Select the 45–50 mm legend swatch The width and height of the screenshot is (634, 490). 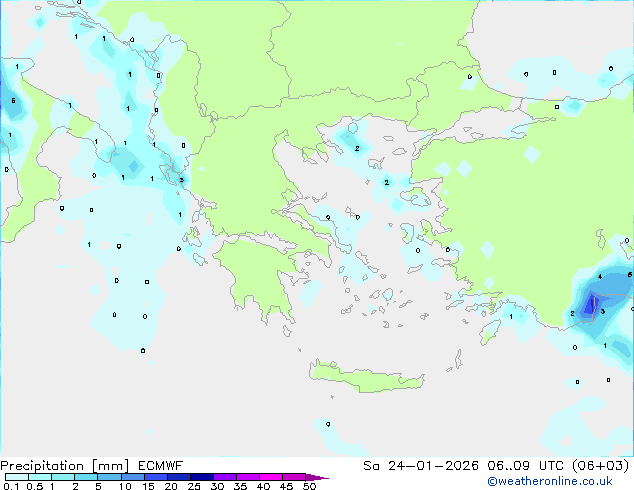[x=294, y=477]
